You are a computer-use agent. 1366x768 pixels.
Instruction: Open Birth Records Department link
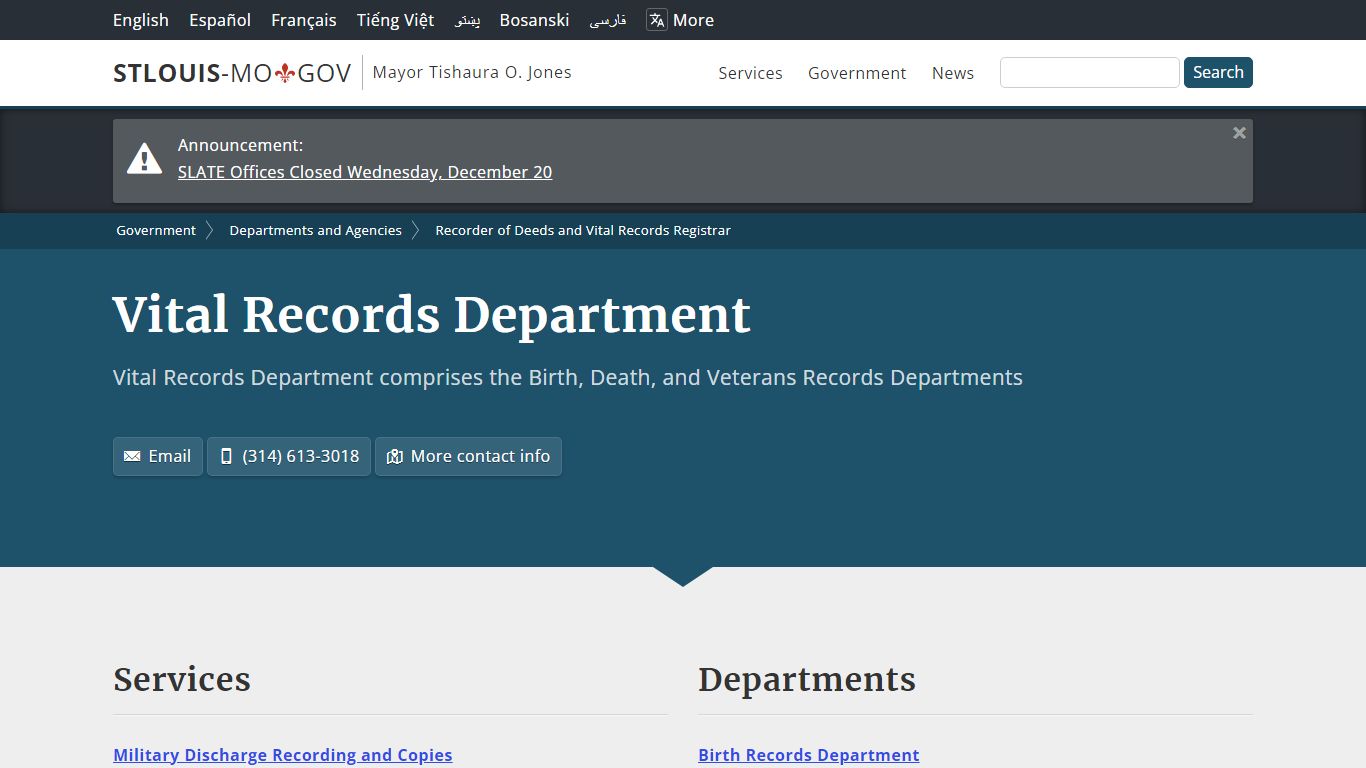coord(809,755)
